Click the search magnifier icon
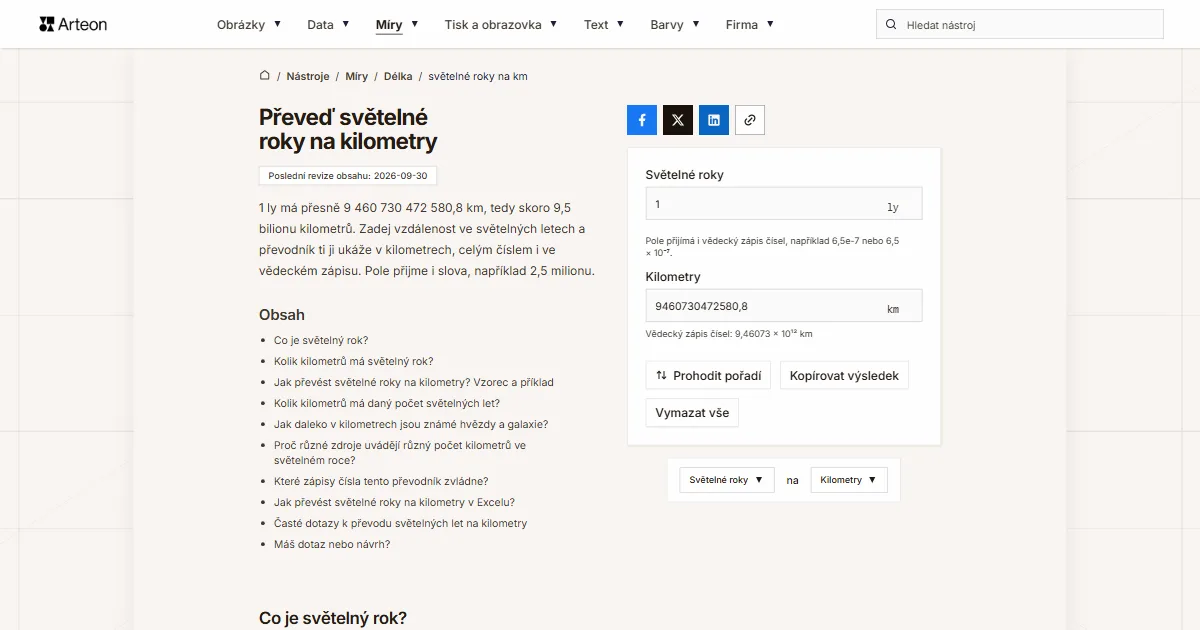 (891, 25)
